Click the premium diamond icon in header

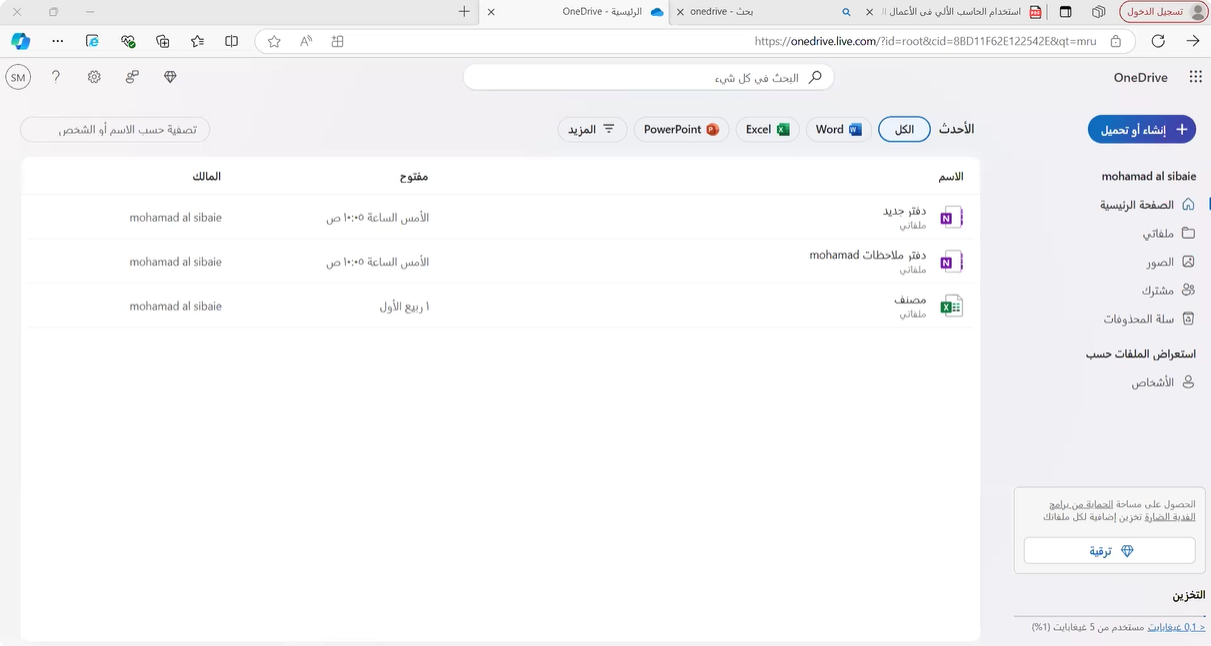tap(170, 77)
